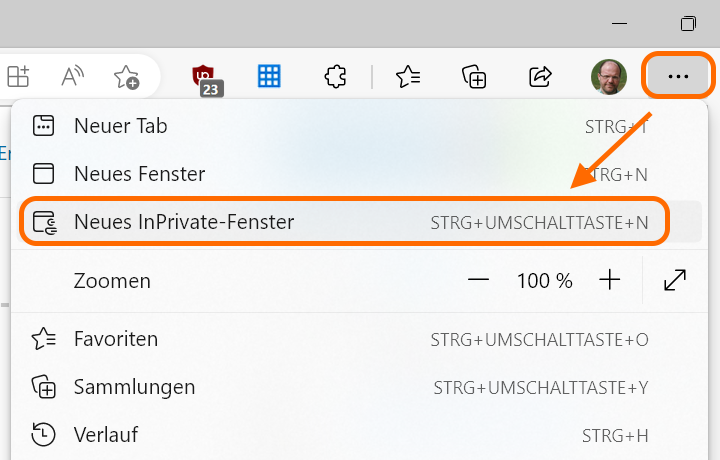Enter full screen via zoom arrows icon

coord(675,281)
